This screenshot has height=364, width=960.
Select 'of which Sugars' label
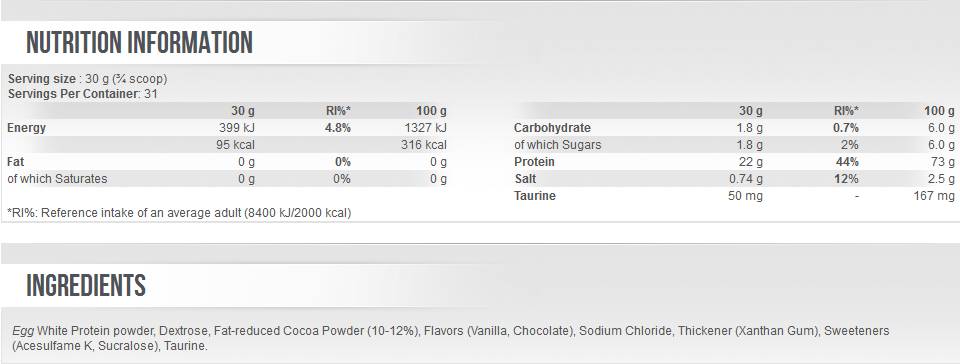(x=557, y=145)
